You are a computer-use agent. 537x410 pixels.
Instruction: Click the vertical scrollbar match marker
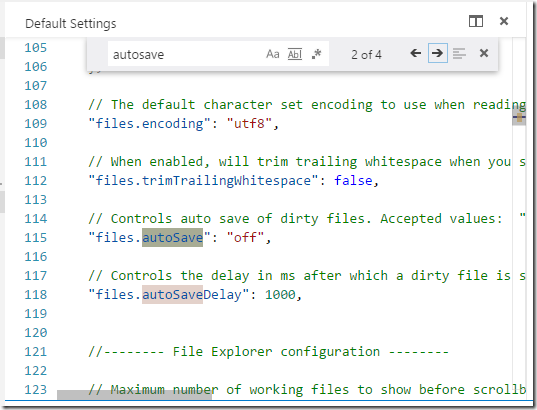pyautogui.click(x=519, y=117)
